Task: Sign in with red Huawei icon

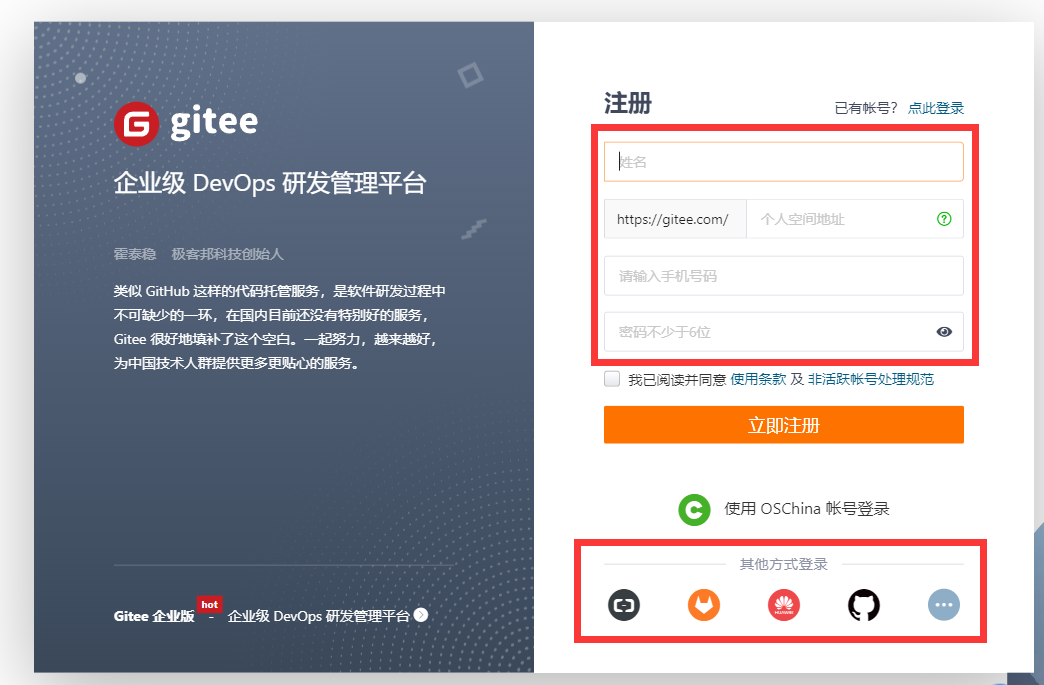Action: pos(784,605)
